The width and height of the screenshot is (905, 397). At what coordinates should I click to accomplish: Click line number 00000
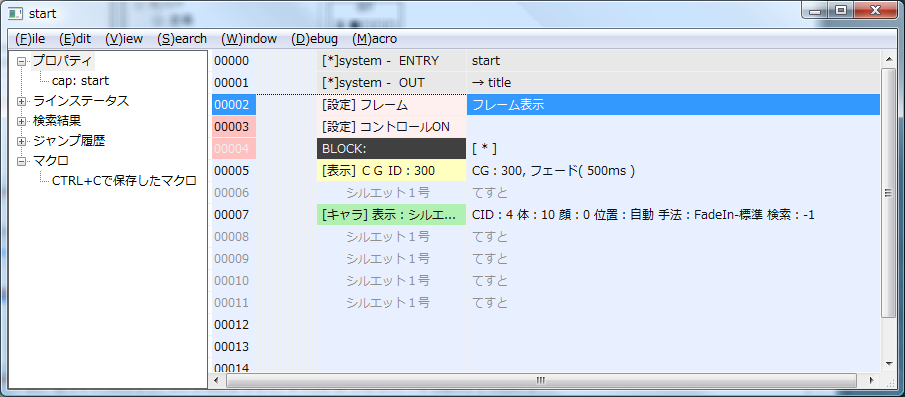click(x=231, y=61)
